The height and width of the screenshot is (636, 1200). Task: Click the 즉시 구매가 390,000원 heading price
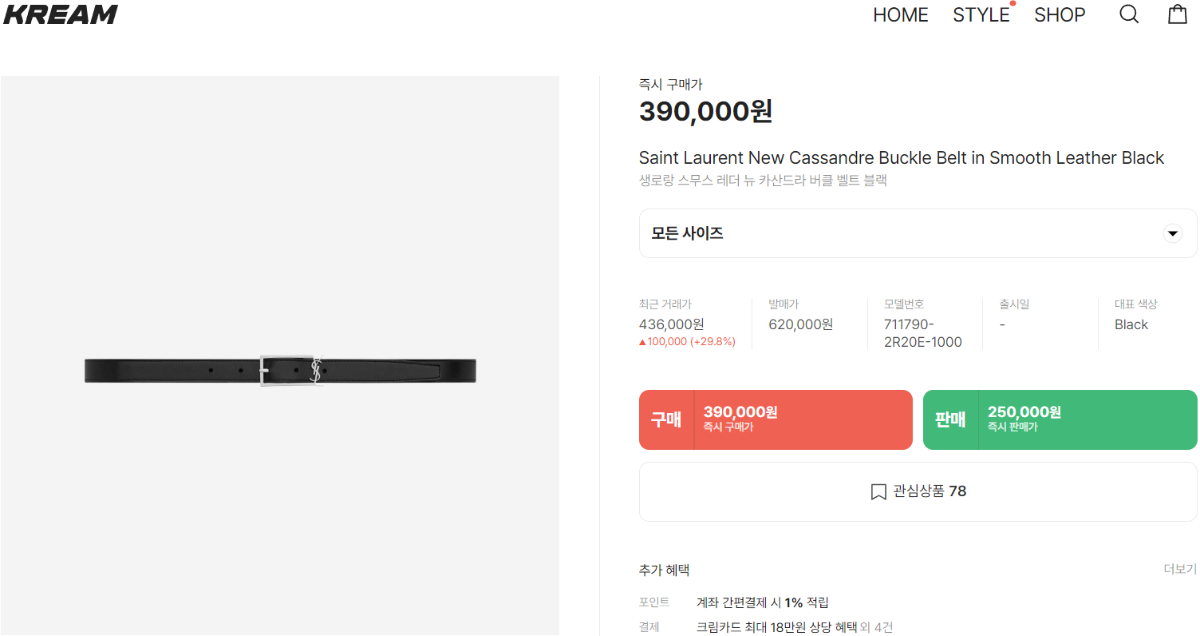[x=705, y=111]
